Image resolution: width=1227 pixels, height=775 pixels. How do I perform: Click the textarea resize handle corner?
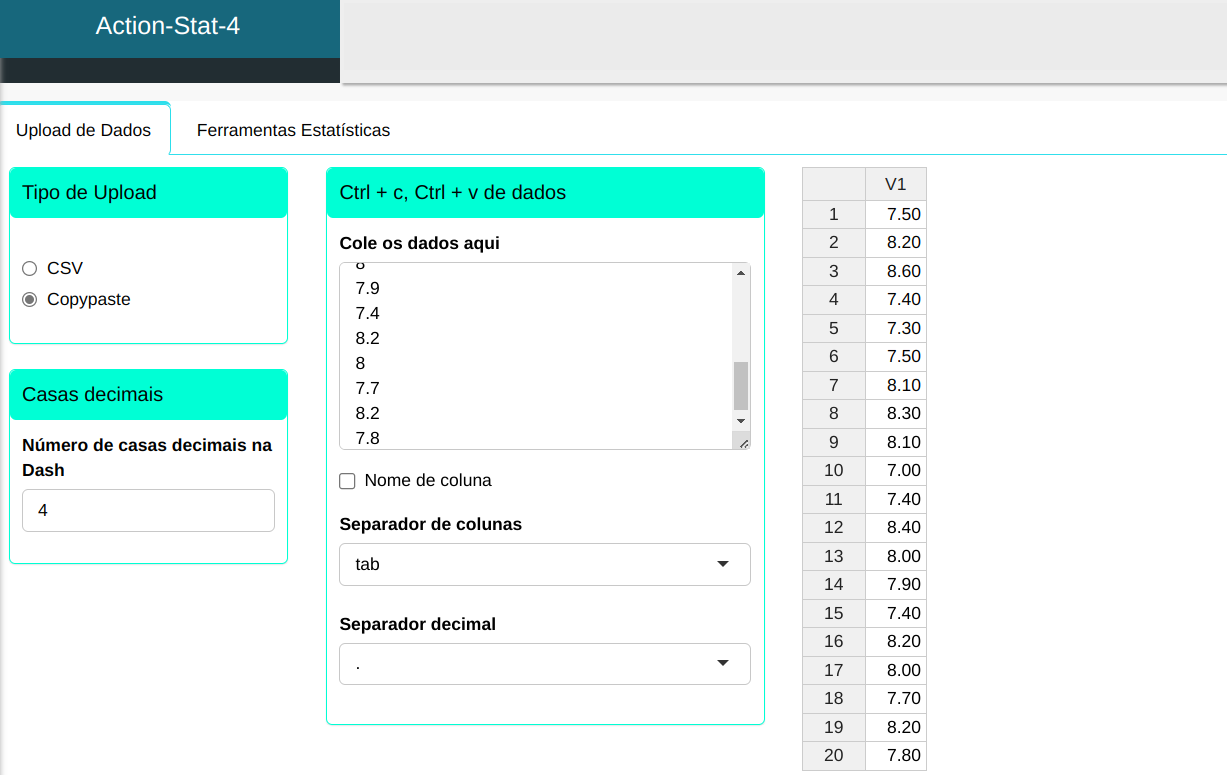742,442
